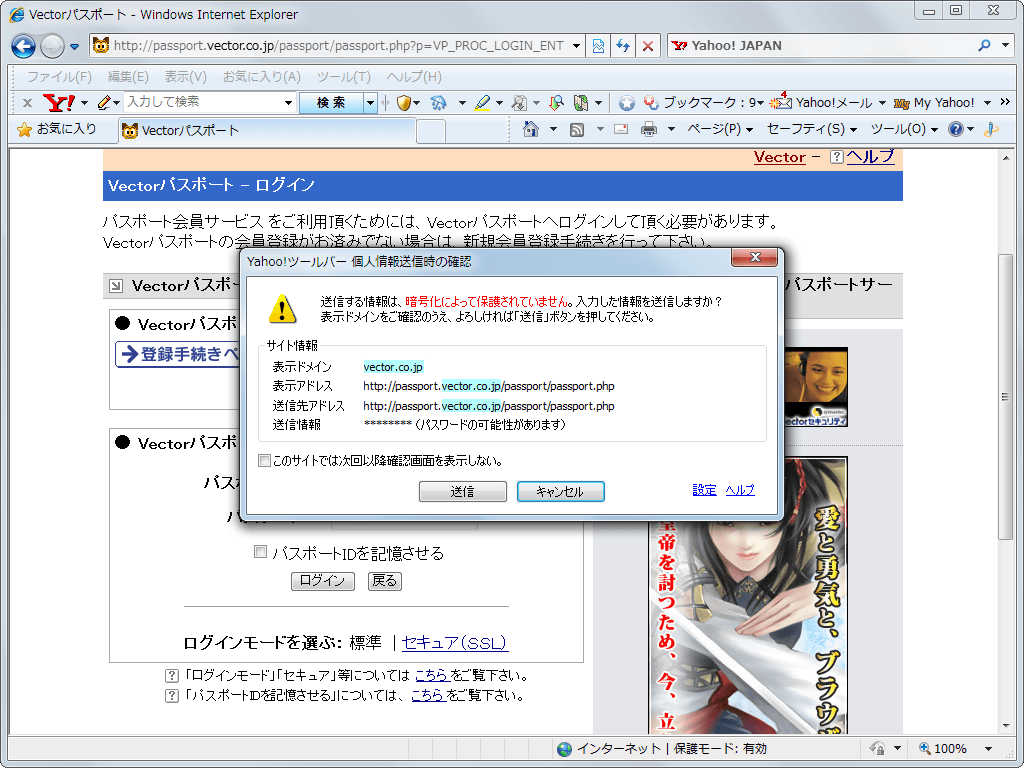Close the Yahoo toolbar with small x
The height and width of the screenshot is (768, 1024).
[x=27, y=103]
